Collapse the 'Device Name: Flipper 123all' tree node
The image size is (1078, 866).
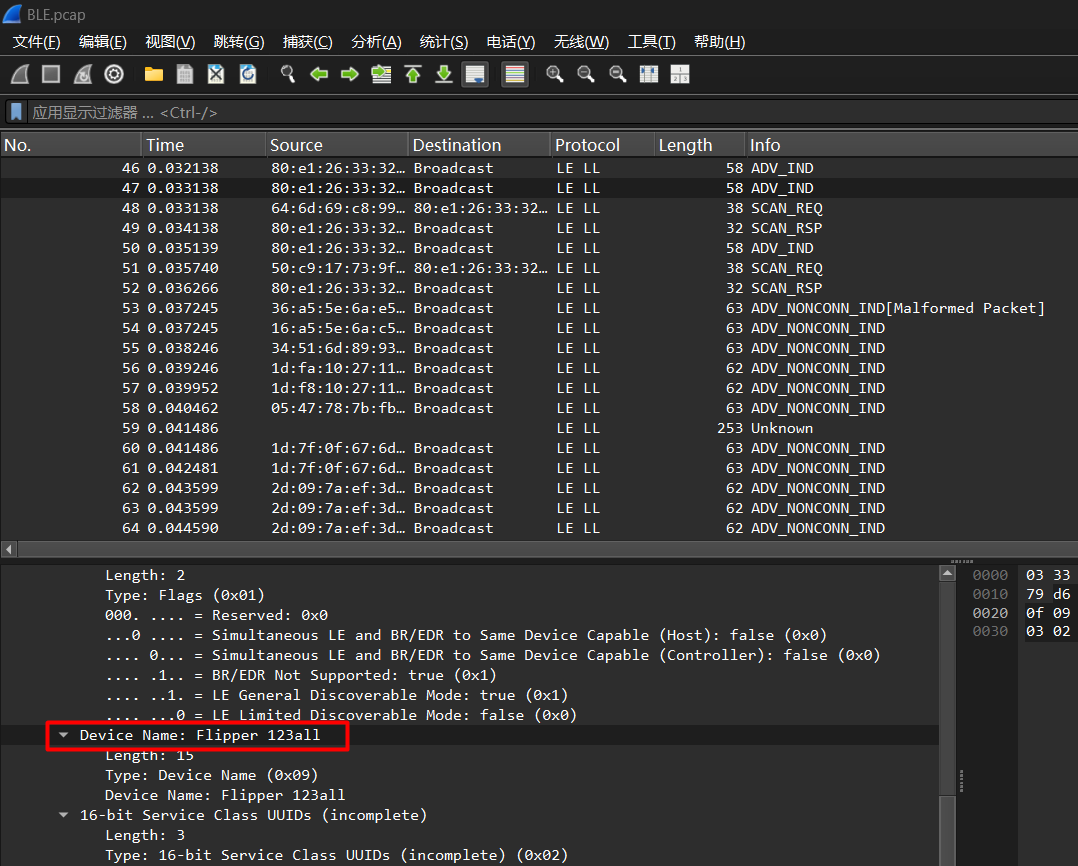pyautogui.click(x=64, y=735)
